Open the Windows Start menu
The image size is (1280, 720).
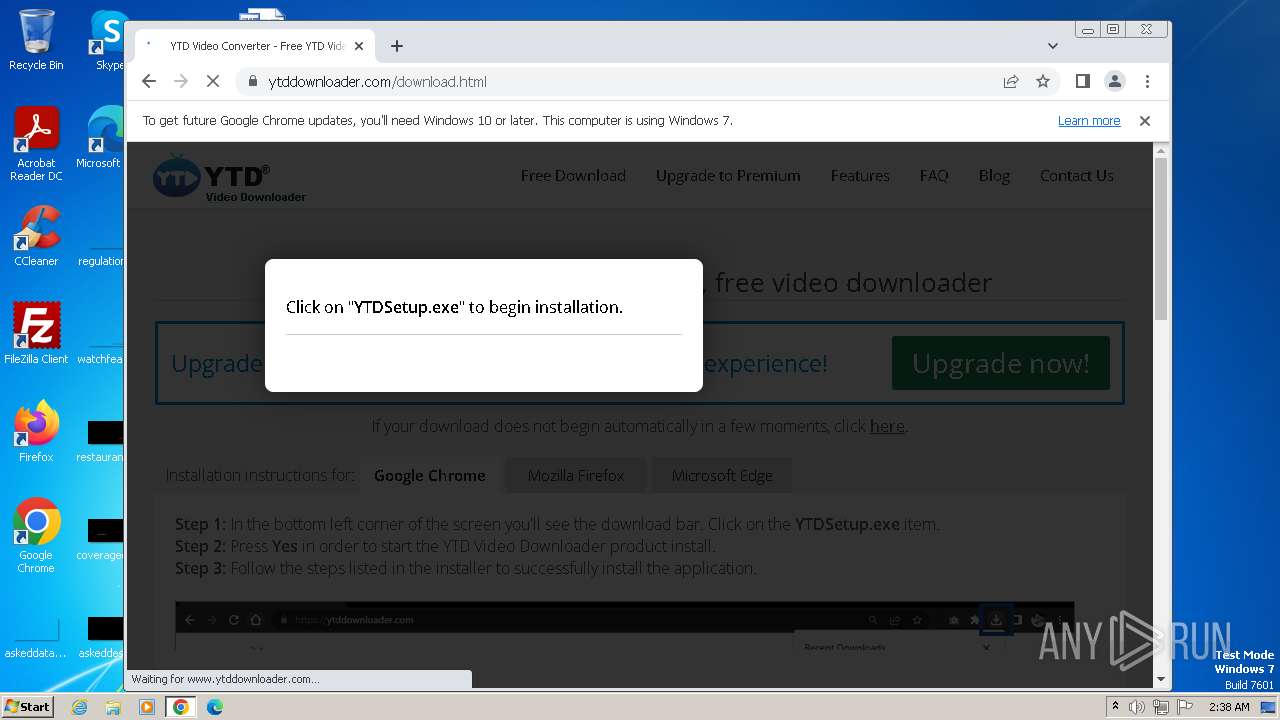click(x=27, y=706)
